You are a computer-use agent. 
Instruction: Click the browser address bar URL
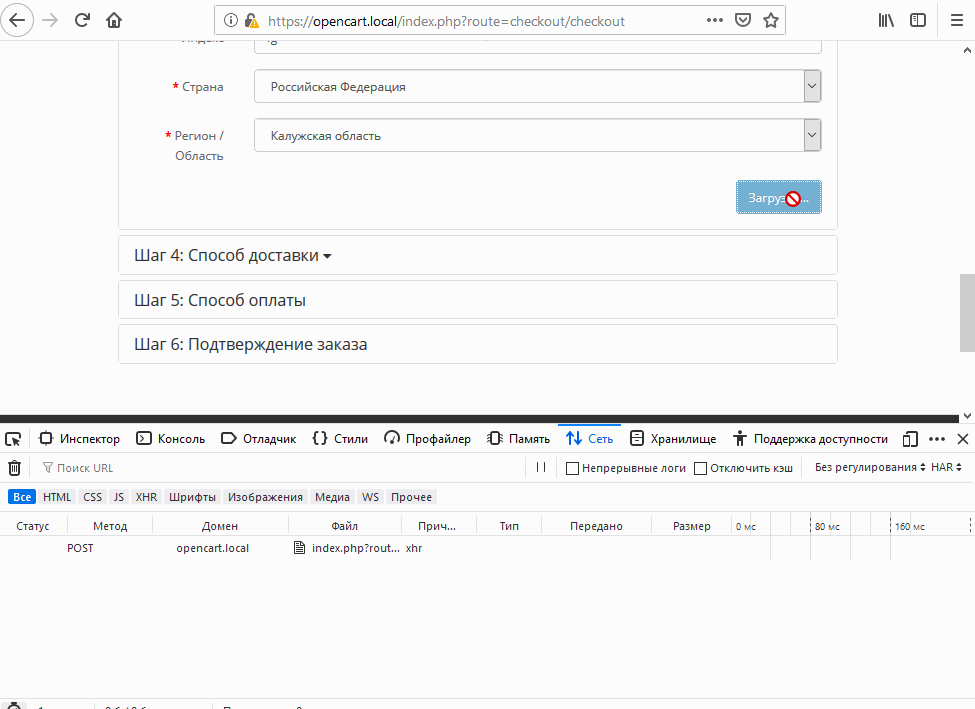pyautogui.click(x=446, y=21)
